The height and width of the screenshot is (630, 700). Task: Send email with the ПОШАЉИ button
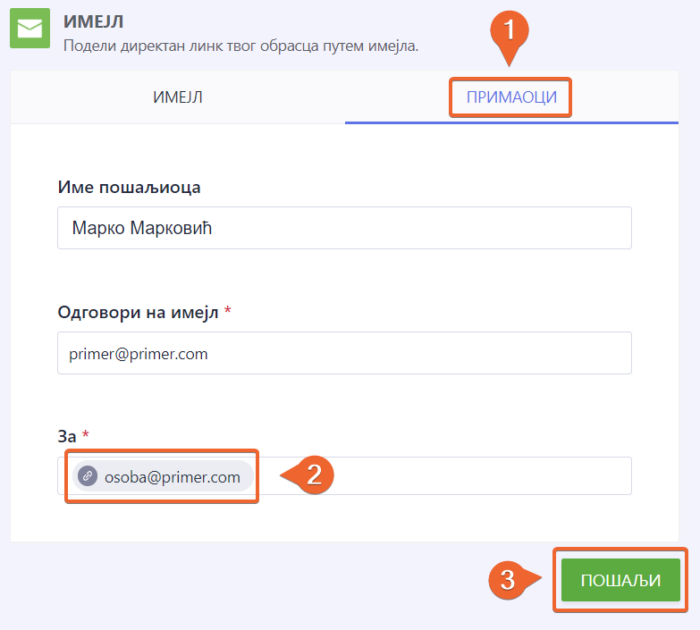pyautogui.click(x=621, y=580)
